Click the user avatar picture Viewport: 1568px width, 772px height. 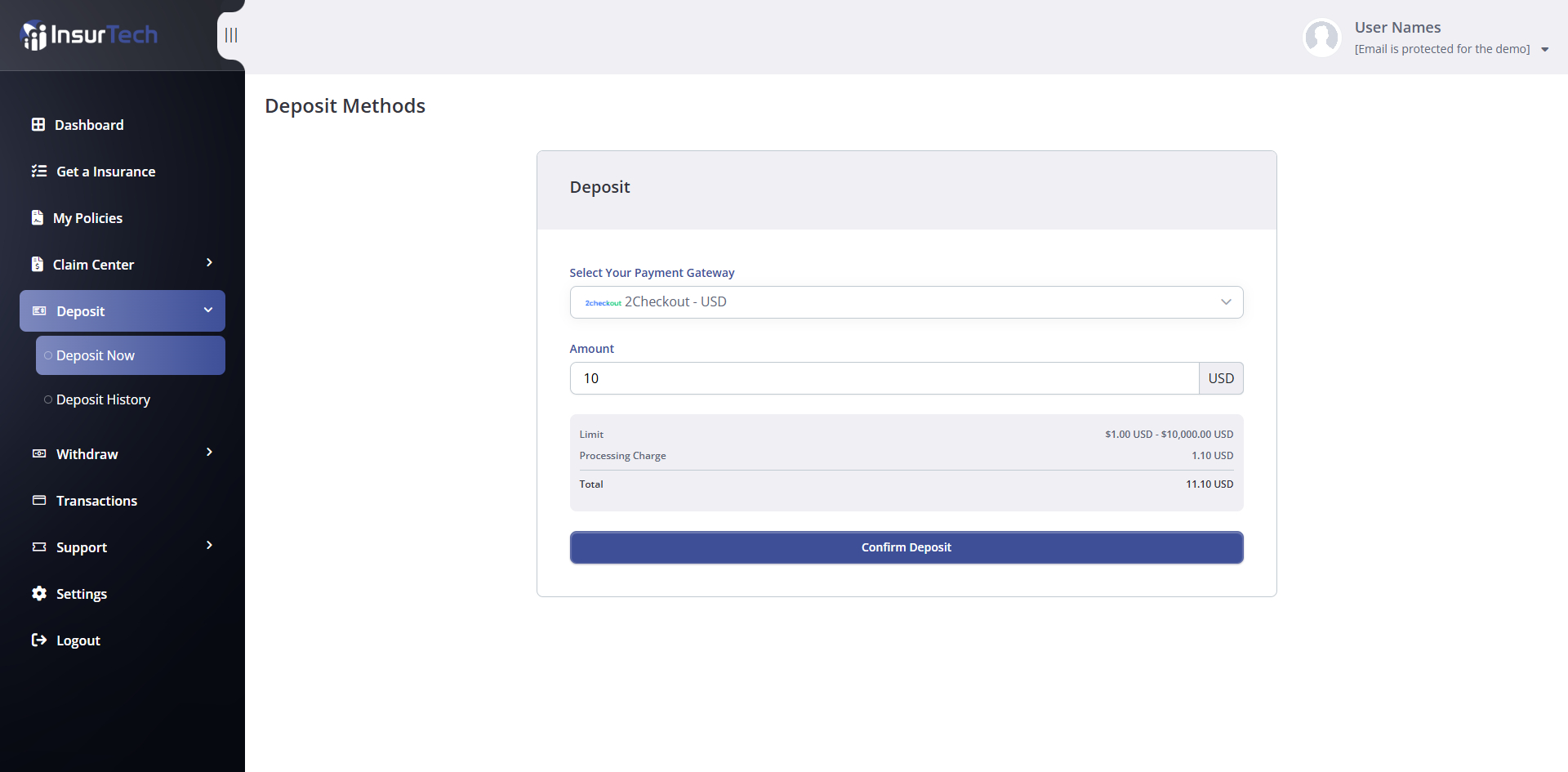(1321, 38)
